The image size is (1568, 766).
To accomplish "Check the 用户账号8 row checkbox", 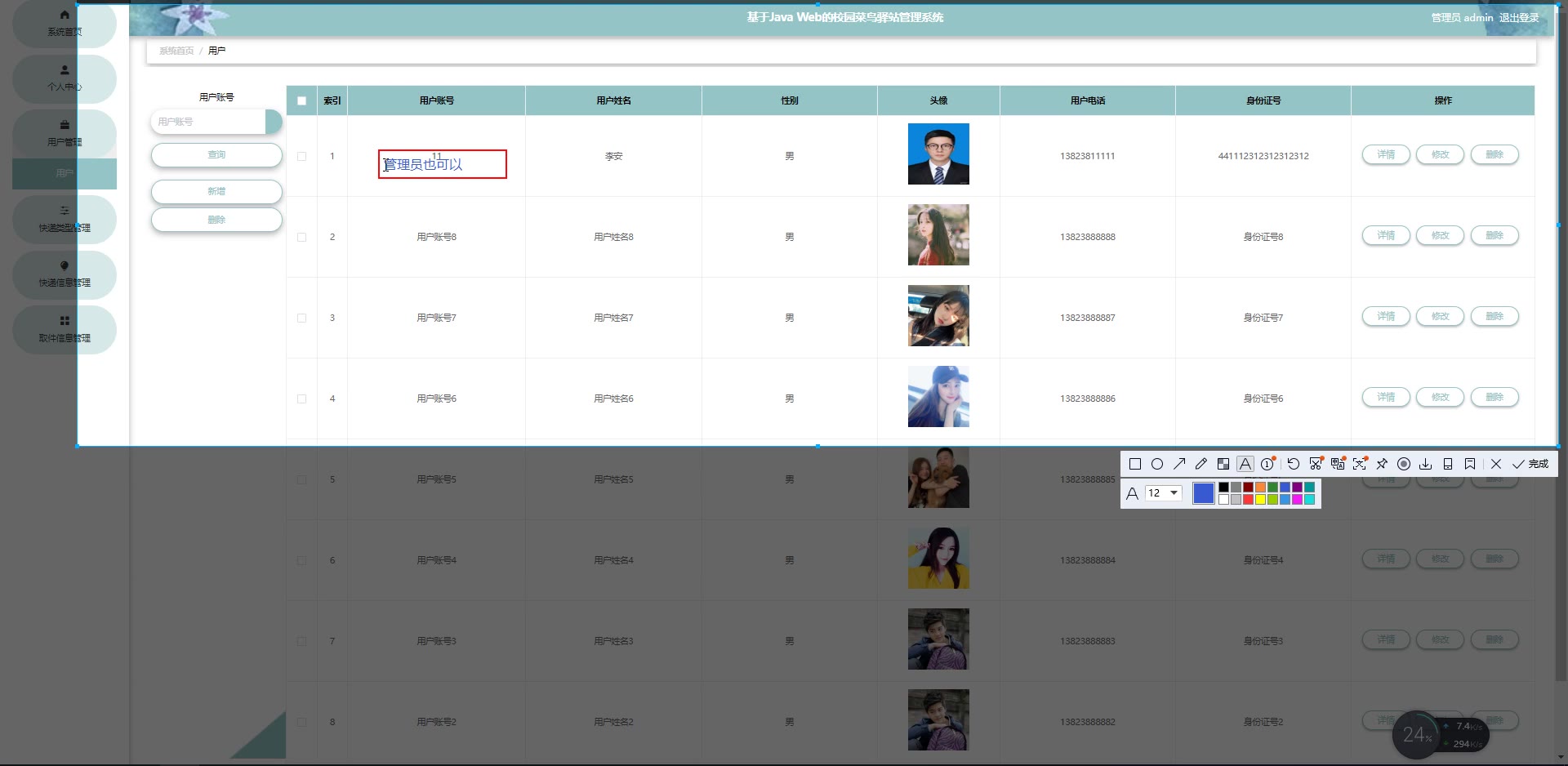I will (x=301, y=237).
